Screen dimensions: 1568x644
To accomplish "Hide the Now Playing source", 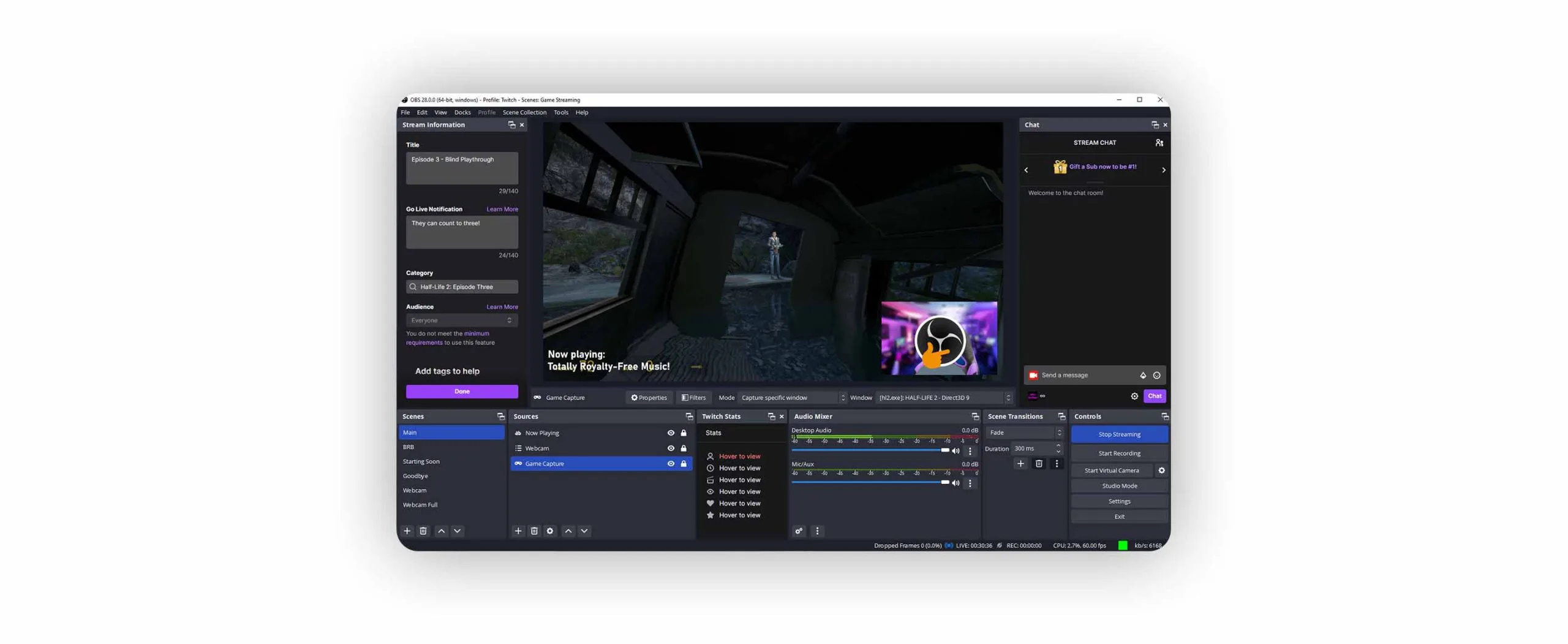I will [x=671, y=433].
